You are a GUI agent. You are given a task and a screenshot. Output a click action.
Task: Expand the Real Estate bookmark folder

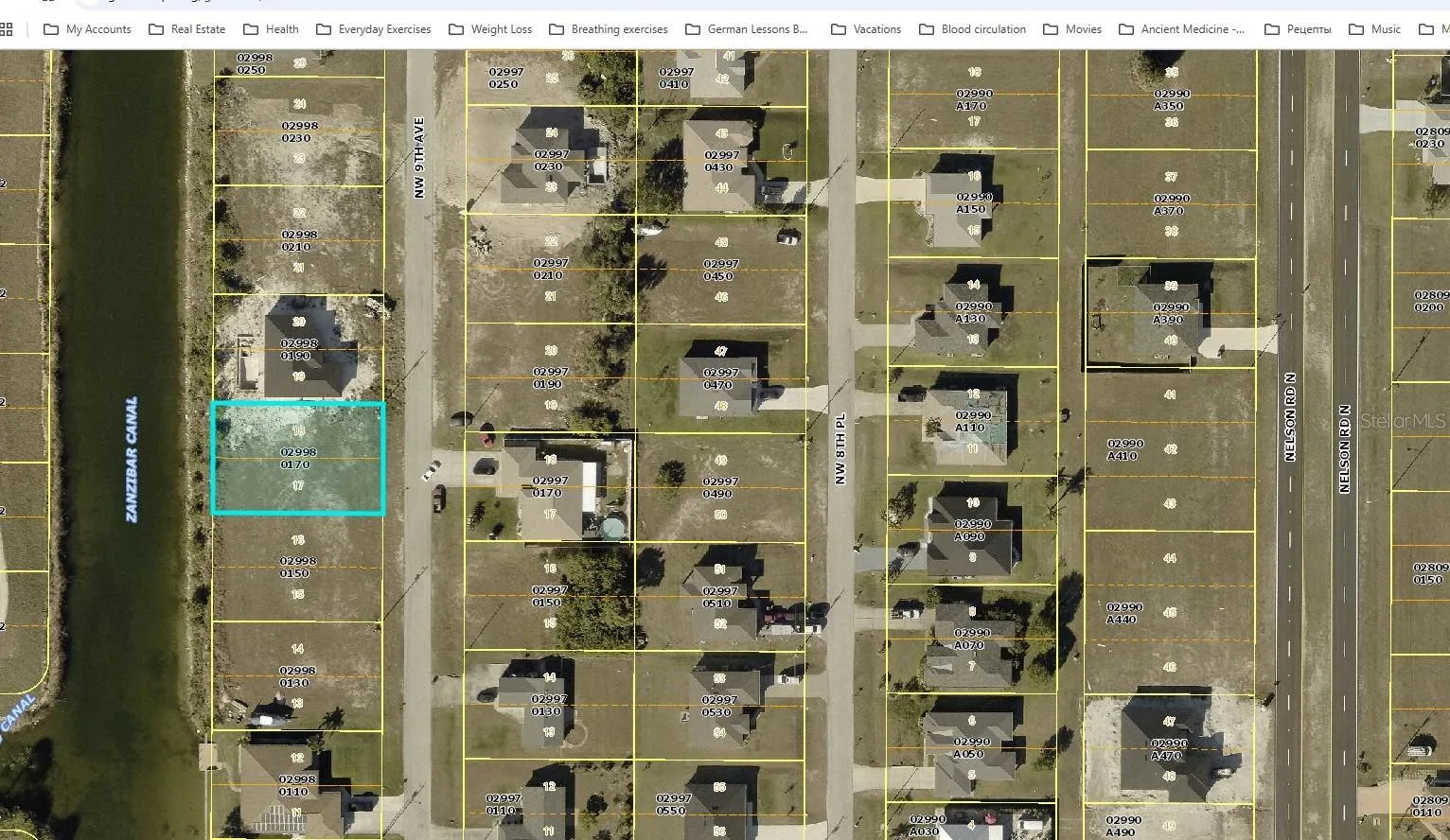(187, 29)
